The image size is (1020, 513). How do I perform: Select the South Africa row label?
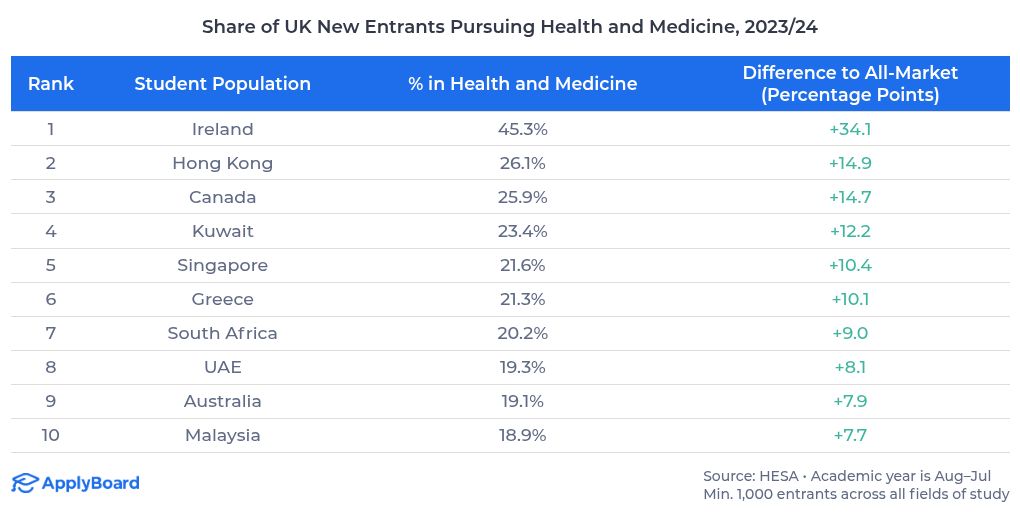click(222, 333)
